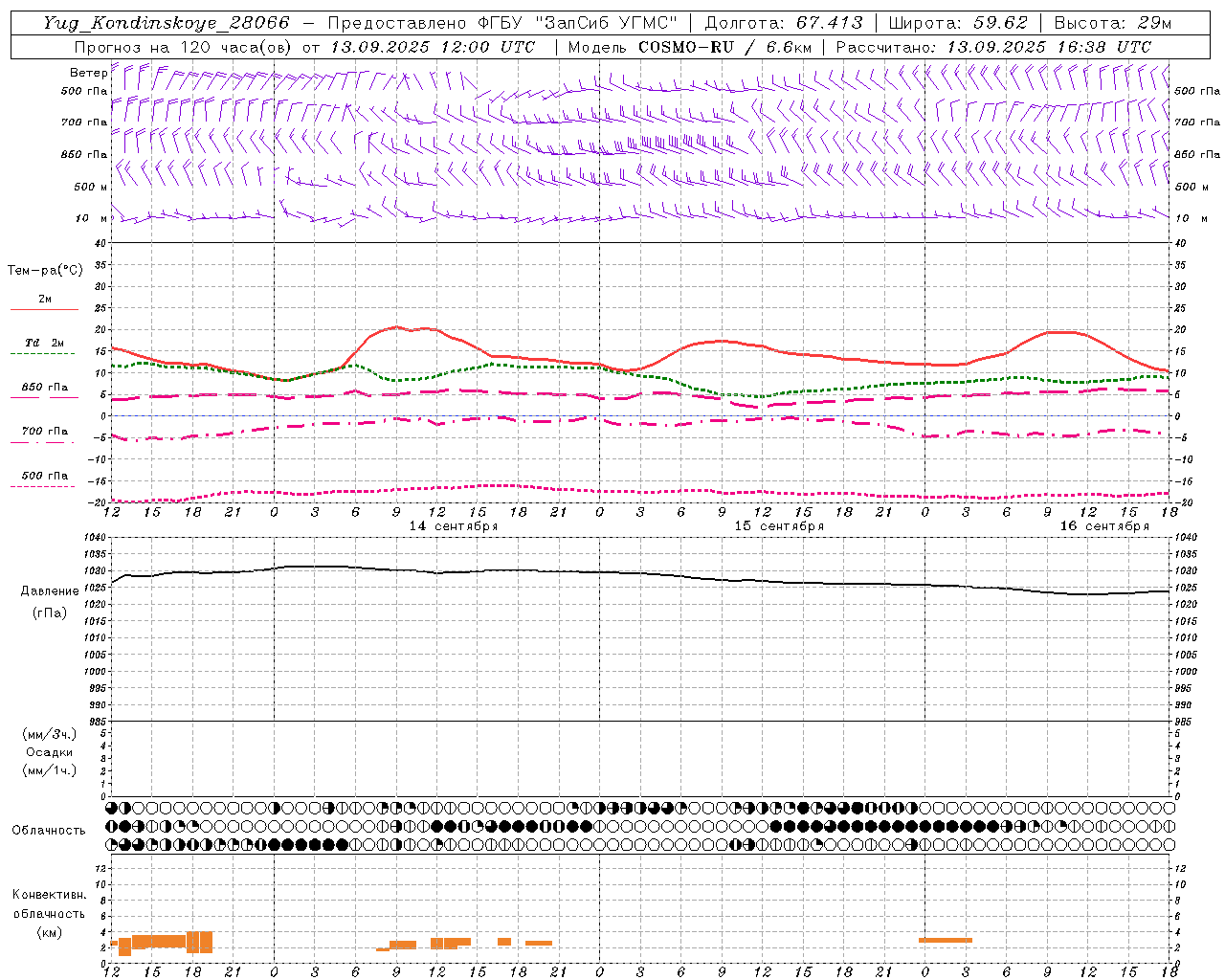Click the red 2м temperature curve peak on 14 сентября
1225x980 pixels.
coord(396,327)
